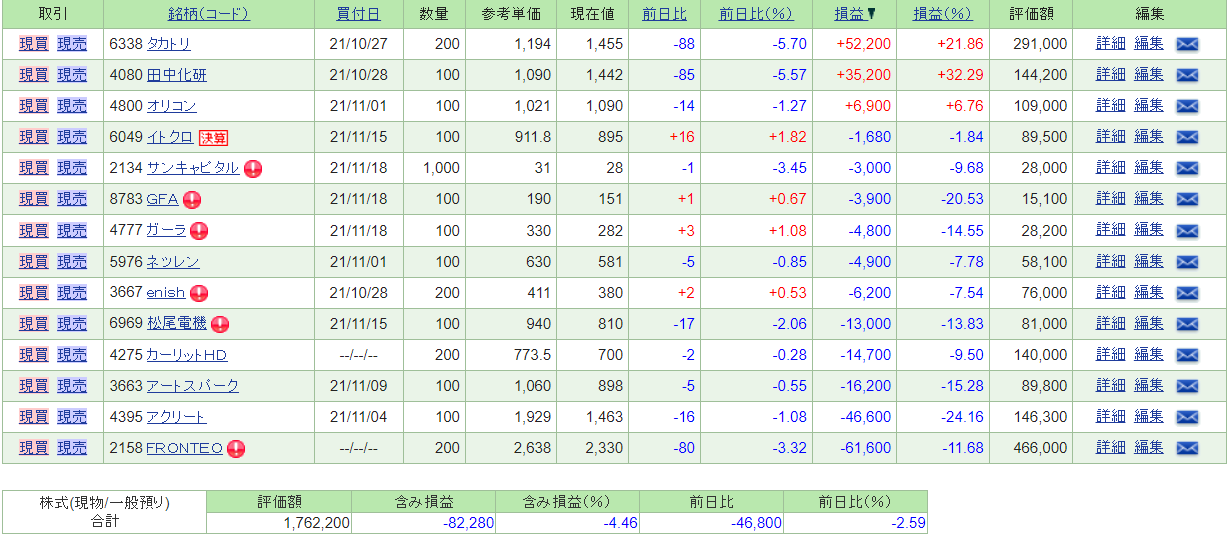Open the タカトリ stock link

click(x=168, y=44)
